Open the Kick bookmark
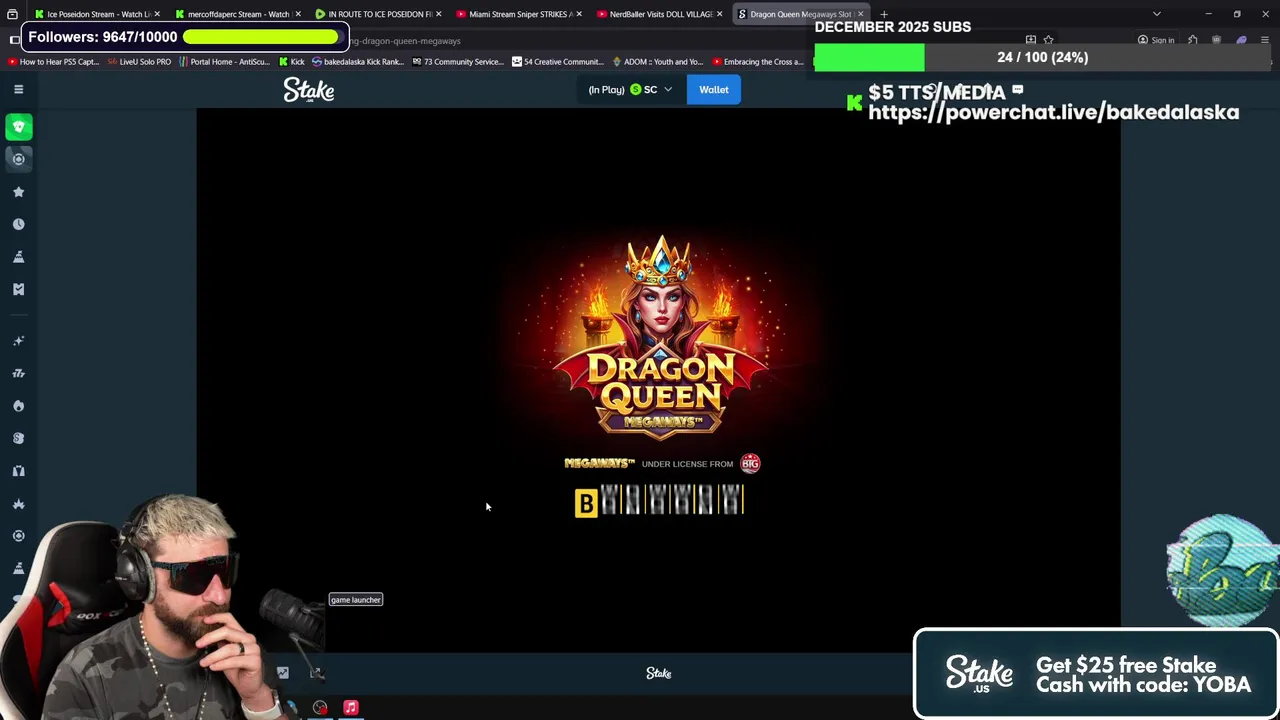Viewport: 1280px width, 720px height. (290, 62)
